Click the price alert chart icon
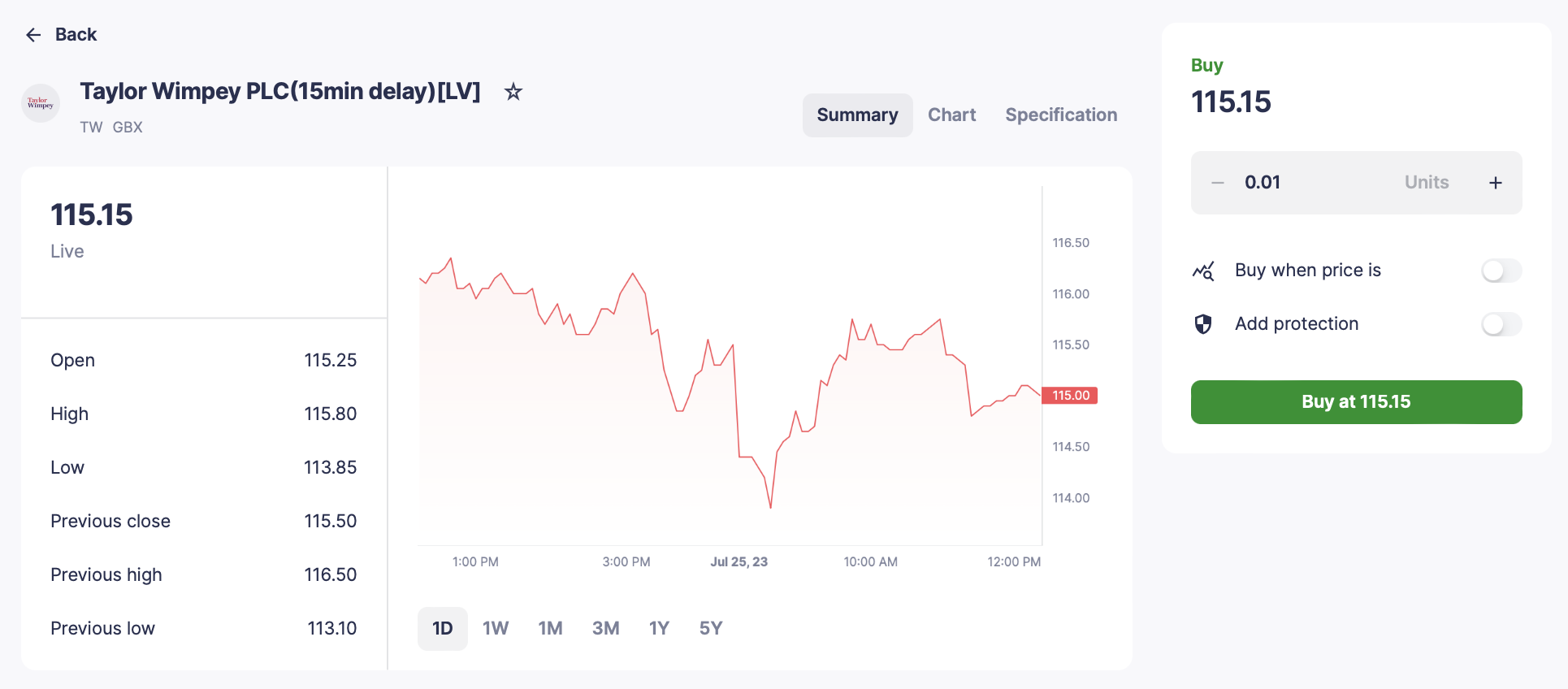Screen dimensions: 1568x689 (x=1203, y=271)
